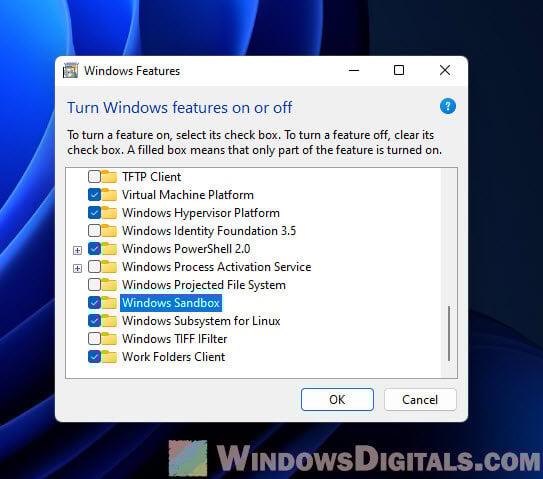Select the Windows PowerShell 2.0 label
The image size is (543, 479).
tap(186, 249)
